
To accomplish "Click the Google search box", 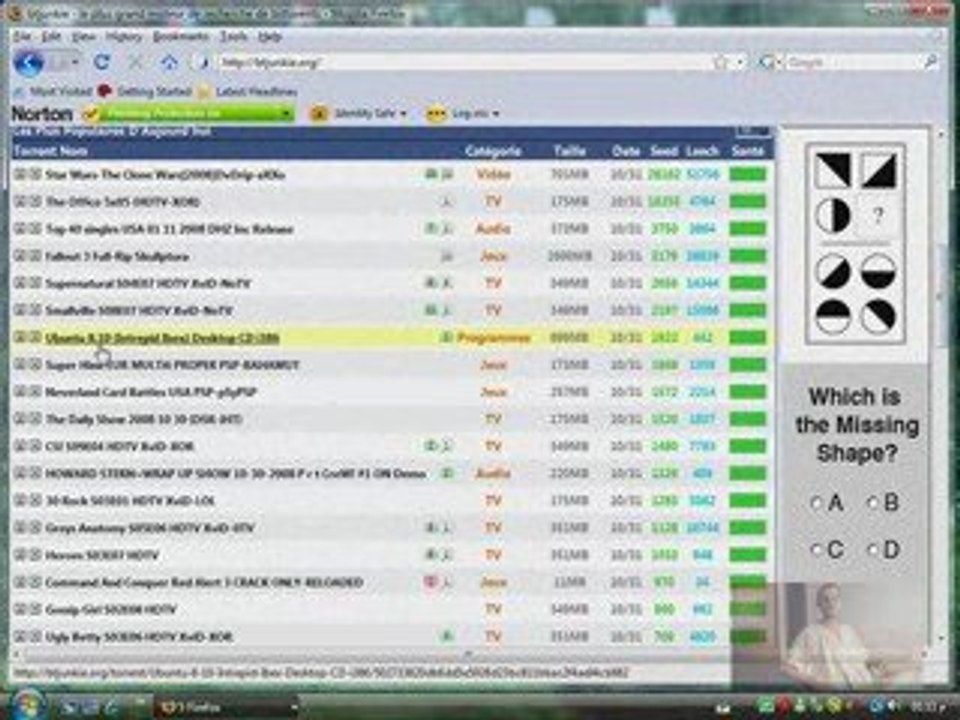I will coord(852,62).
